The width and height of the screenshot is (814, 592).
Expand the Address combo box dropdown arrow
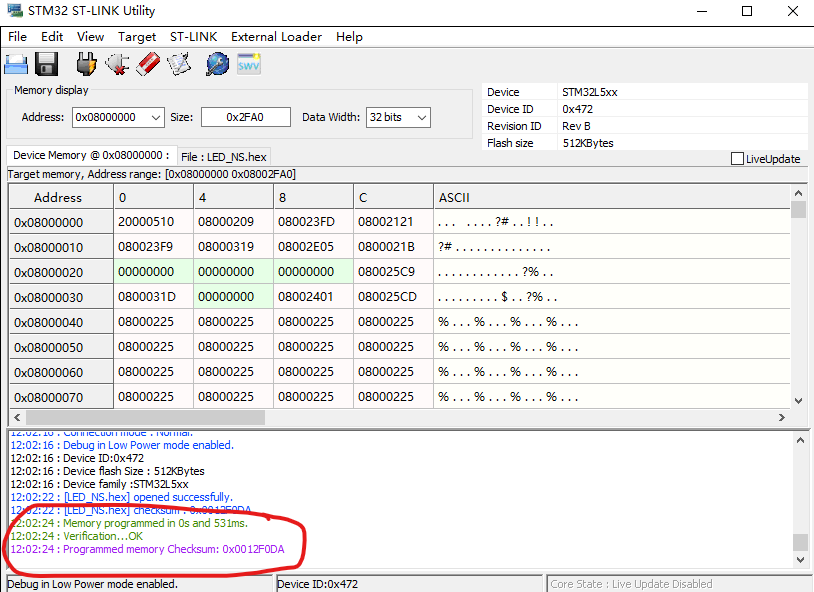pos(156,118)
